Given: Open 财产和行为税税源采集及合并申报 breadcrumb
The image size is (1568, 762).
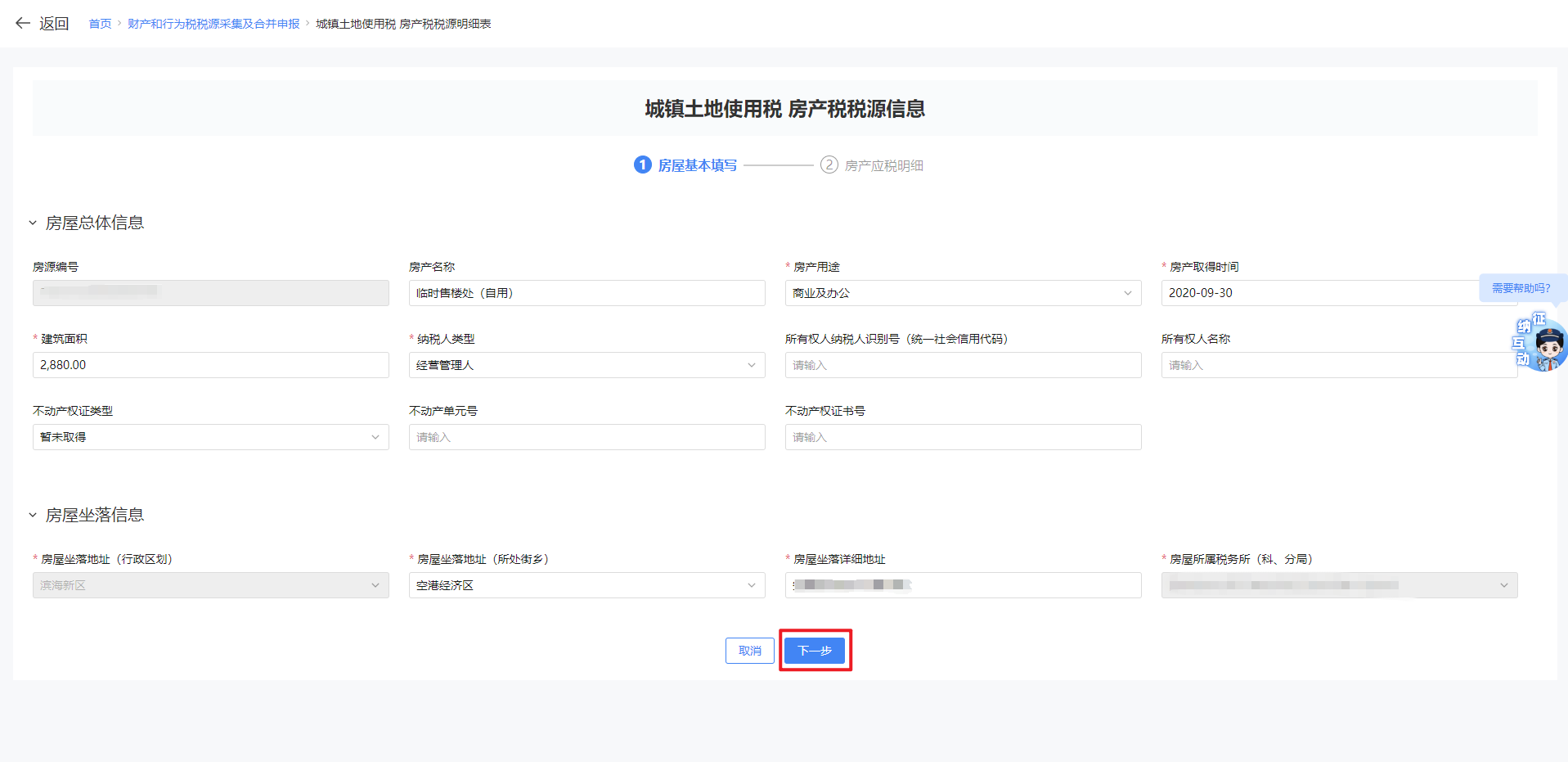Looking at the screenshot, I should point(213,24).
